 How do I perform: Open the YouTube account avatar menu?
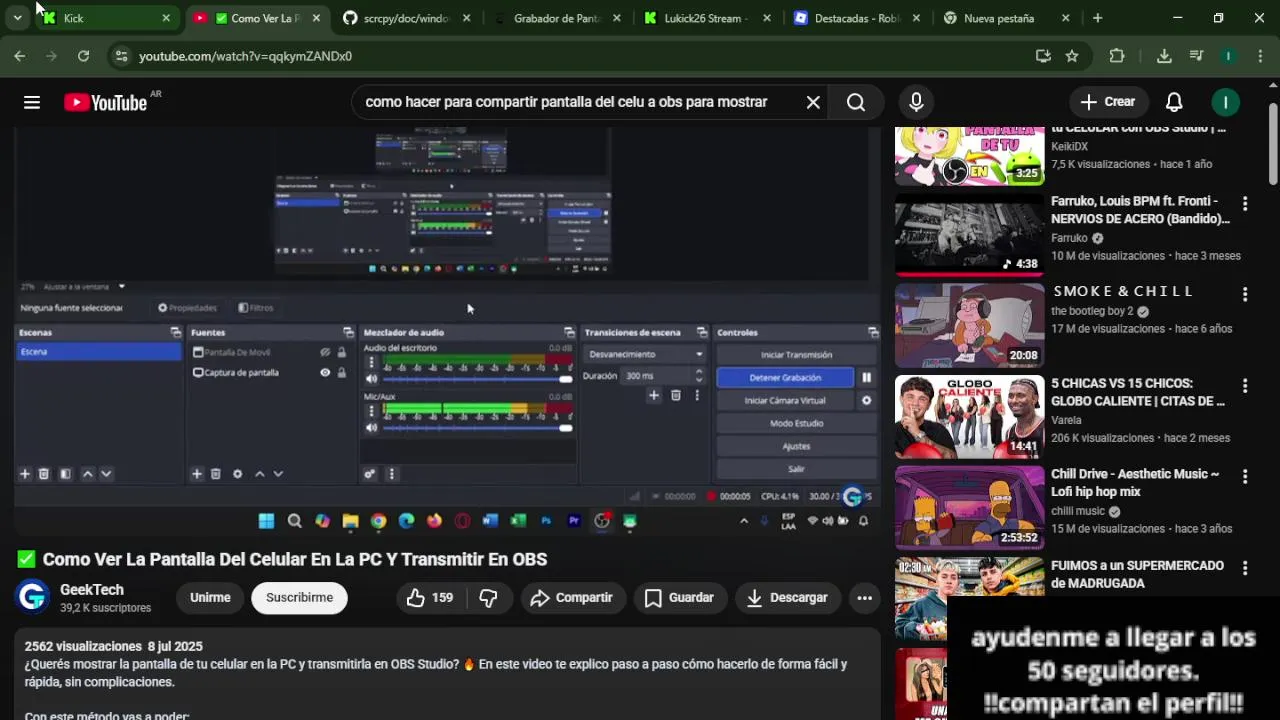point(1225,102)
